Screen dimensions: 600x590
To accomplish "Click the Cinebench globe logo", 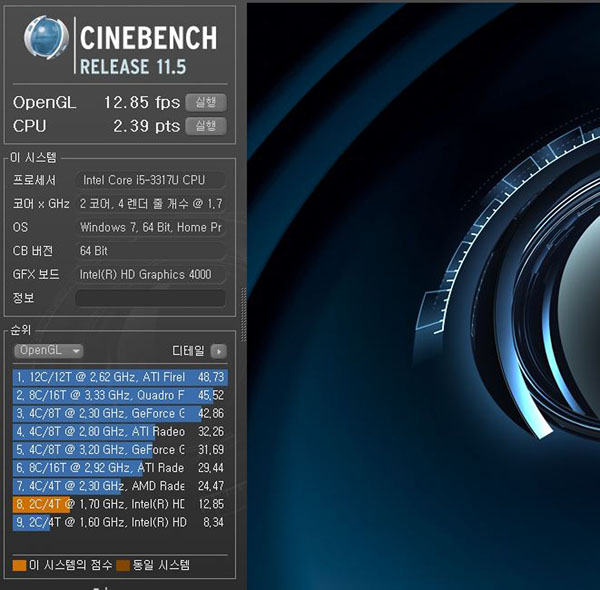I will pyautogui.click(x=46, y=37).
